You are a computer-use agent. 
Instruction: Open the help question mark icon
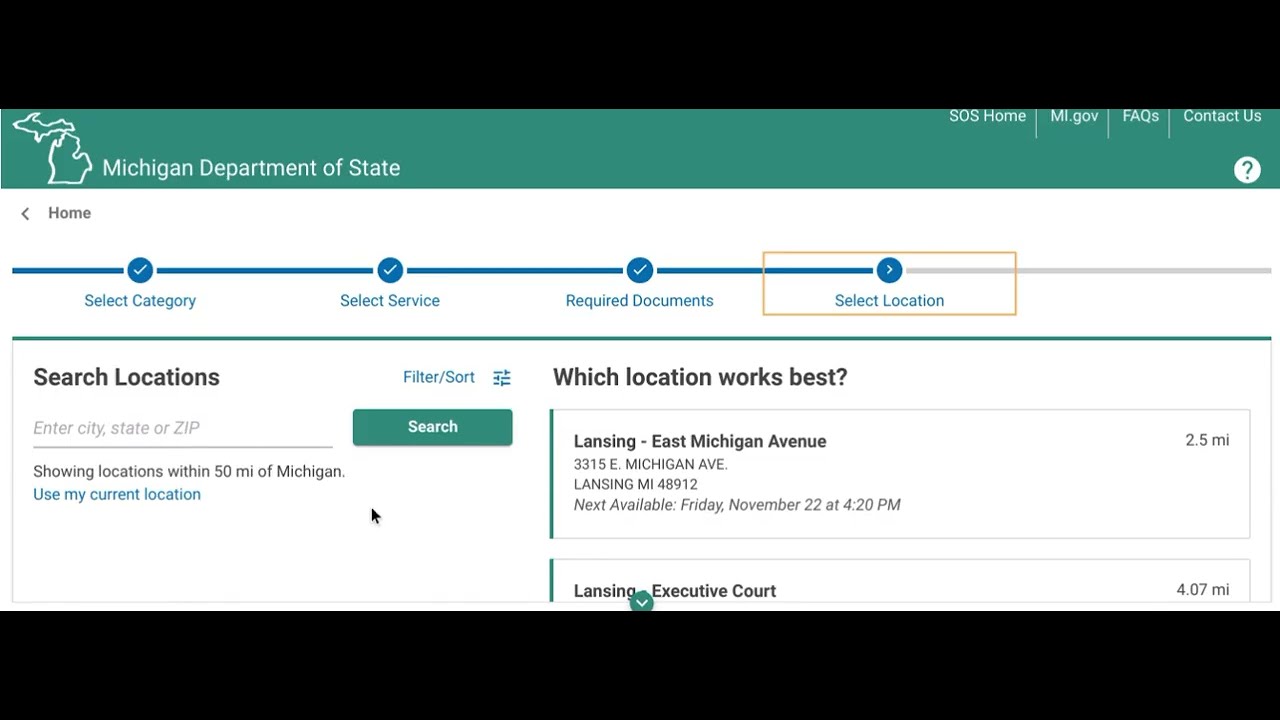1247,170
